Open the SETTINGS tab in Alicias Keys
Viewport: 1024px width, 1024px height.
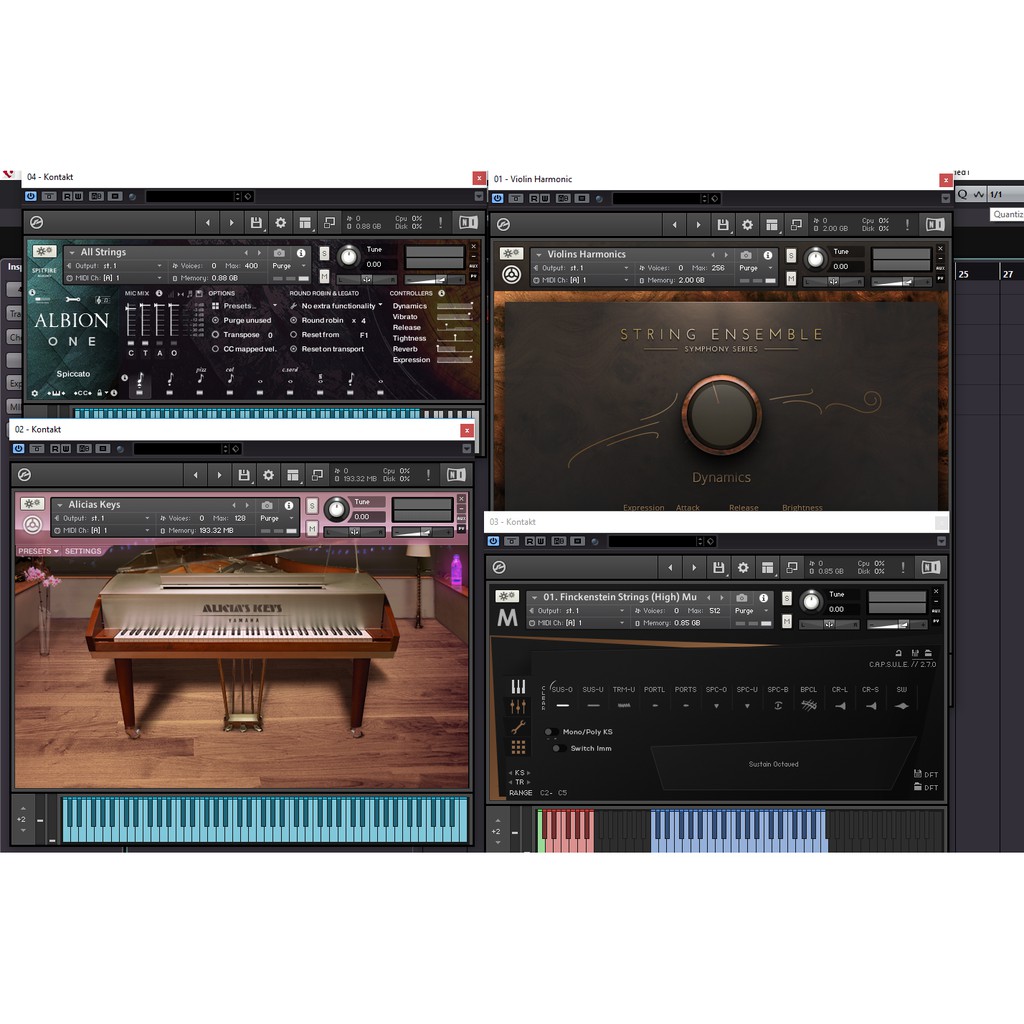tap(83, 551)
